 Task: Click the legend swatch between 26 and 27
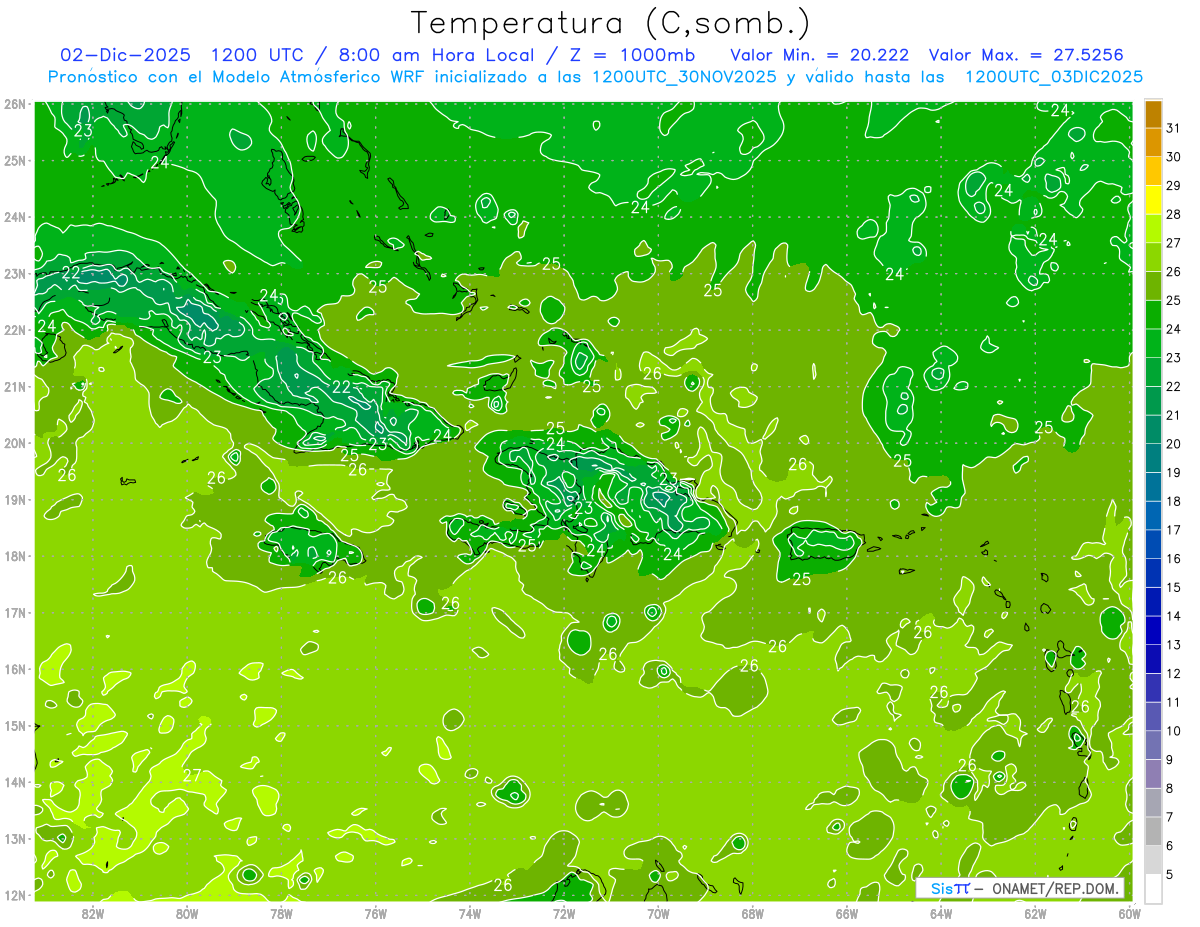coord(1153,257)
